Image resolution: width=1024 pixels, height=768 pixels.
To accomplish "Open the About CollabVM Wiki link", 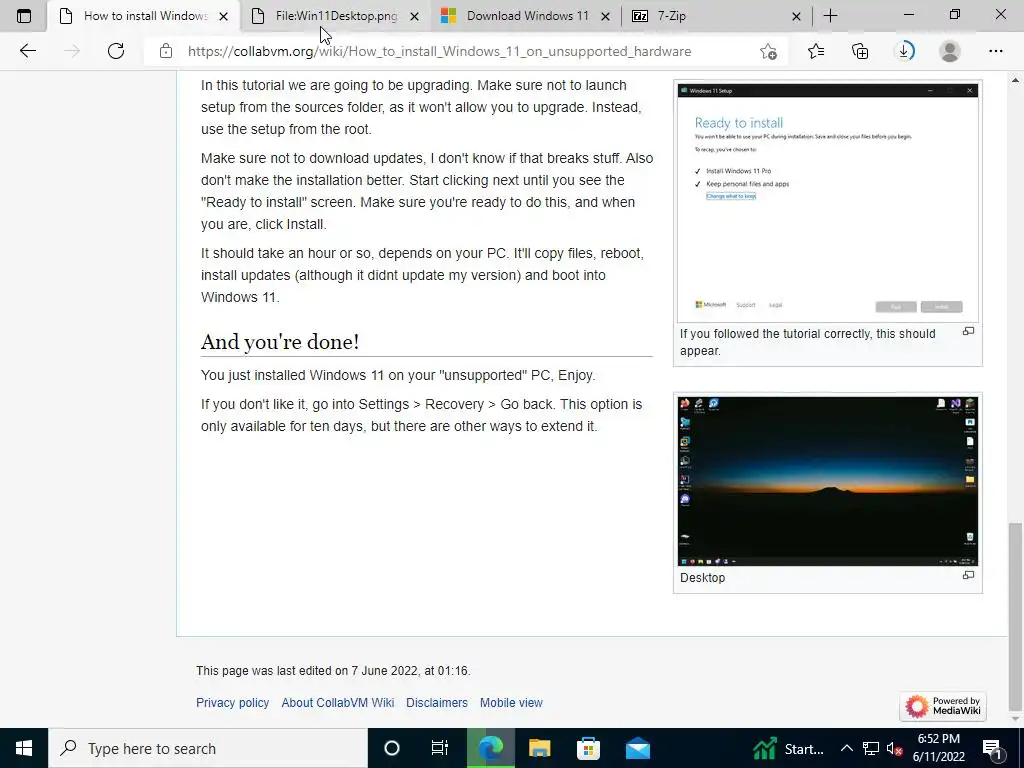I will (338, 703).
